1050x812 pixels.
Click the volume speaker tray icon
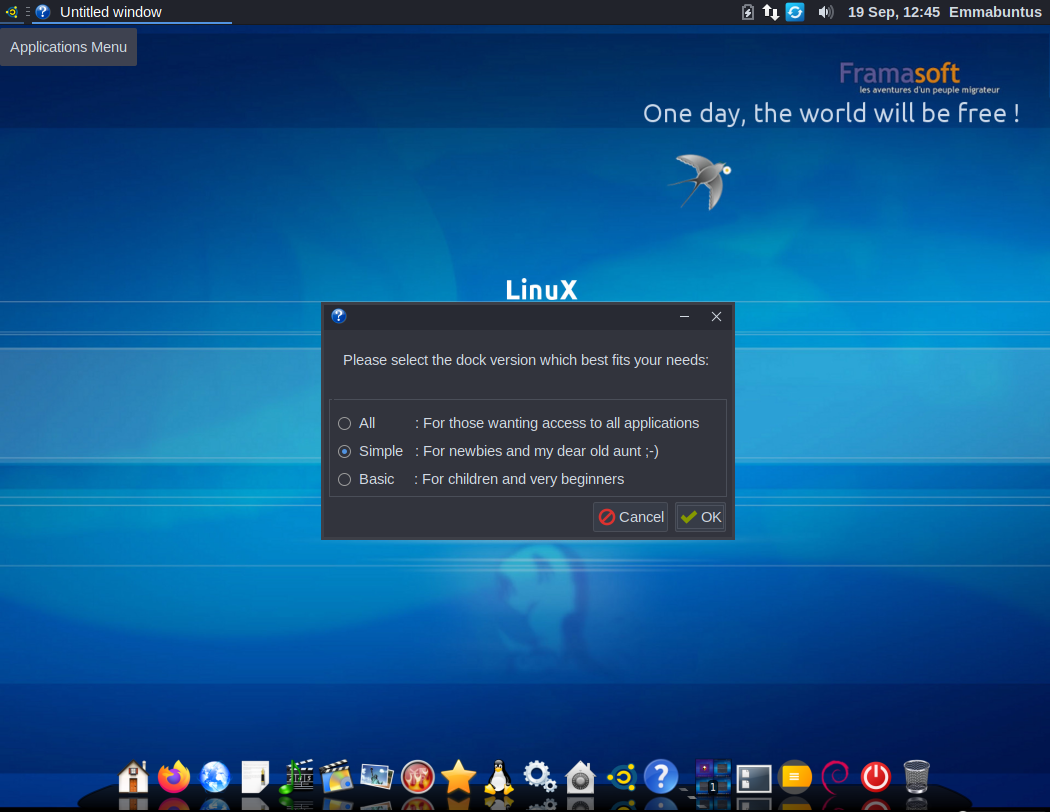click(x=826, y=12)
